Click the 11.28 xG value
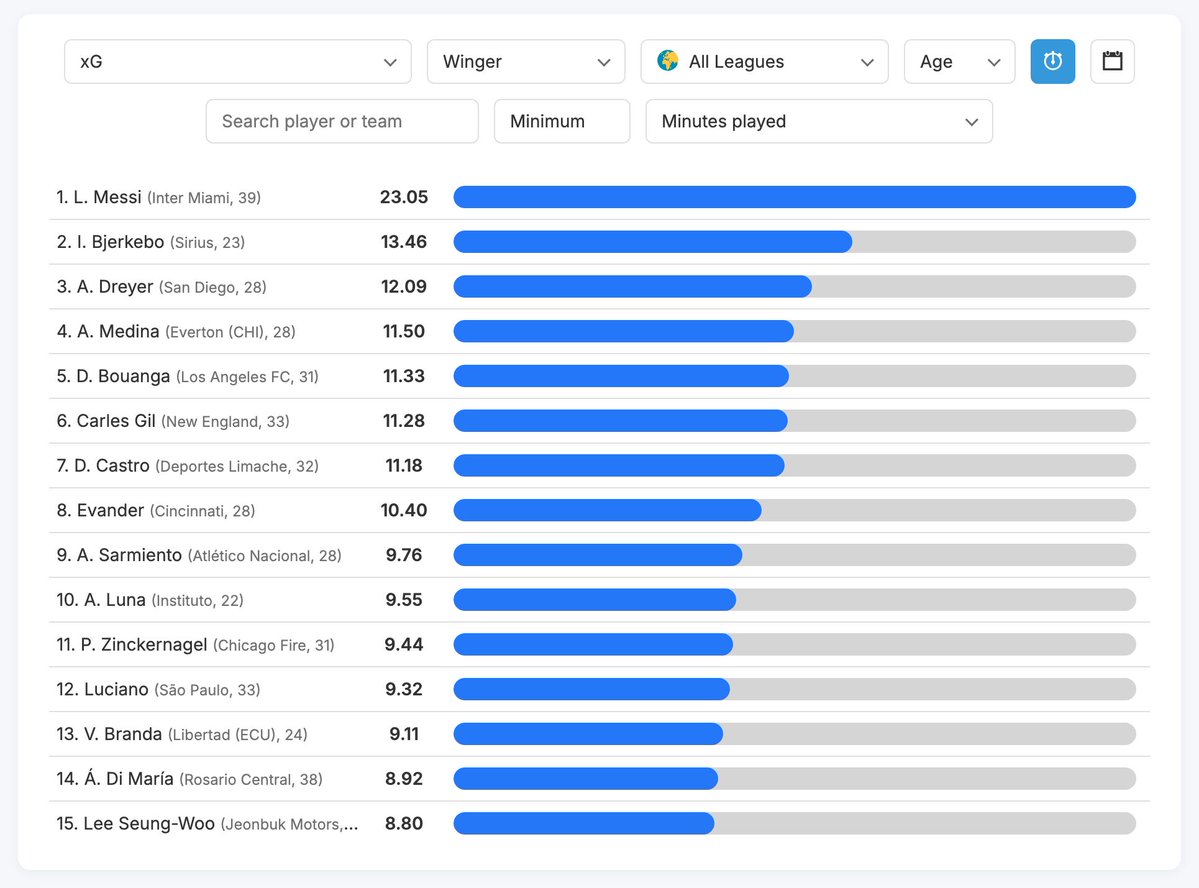 tap(404, 421)
